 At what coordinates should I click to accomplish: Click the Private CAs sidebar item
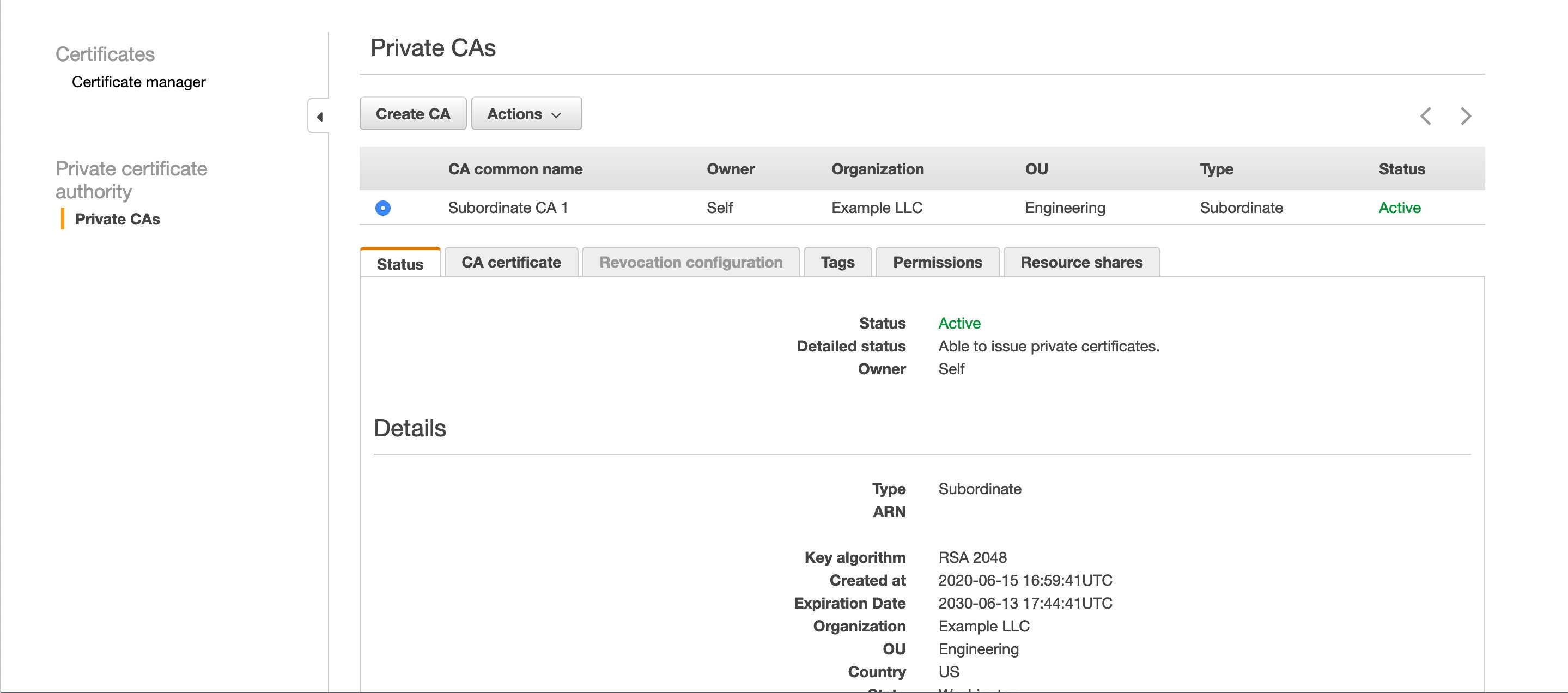[x=119, y=217]
